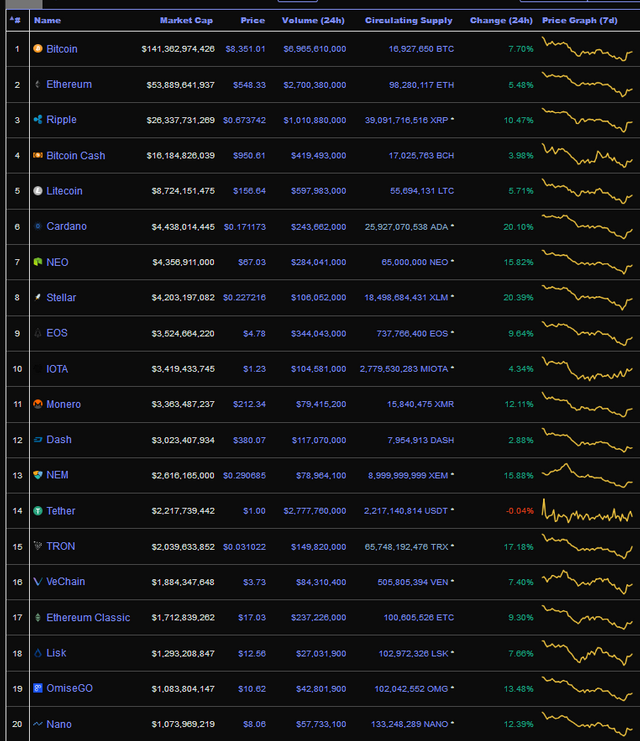Click the Ethereum Classic logo icon

click(x=38, y=617)
